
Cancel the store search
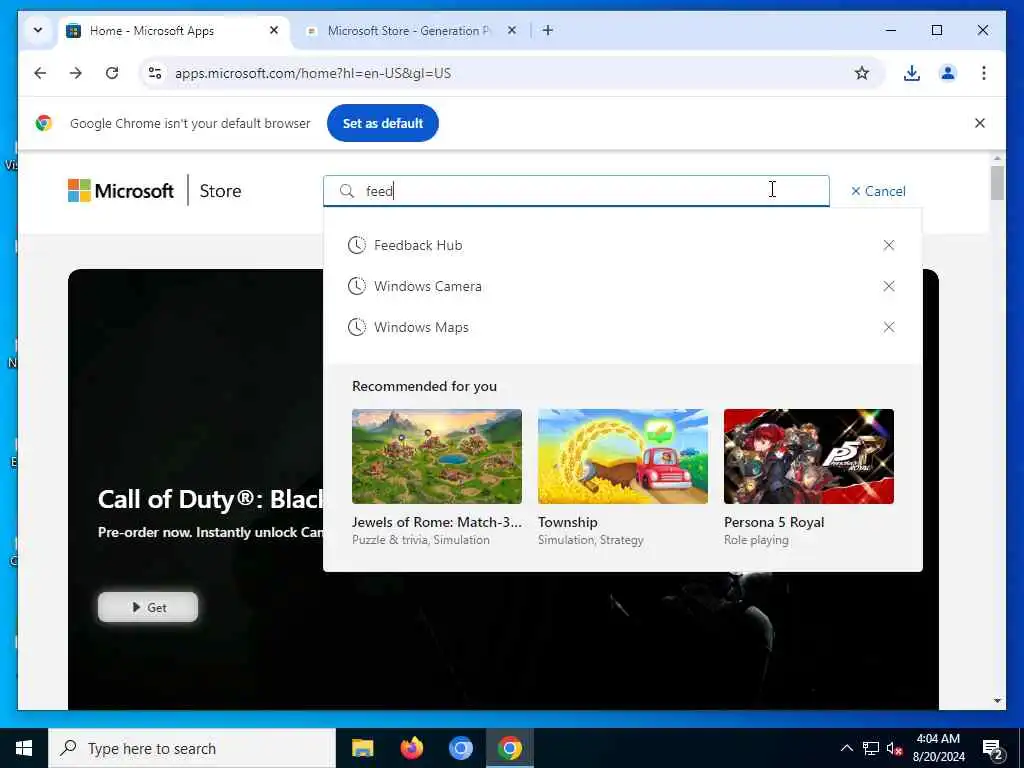[x=878, y=191]
